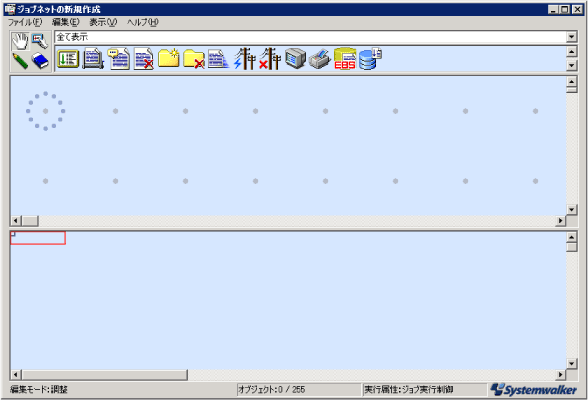This screenshot has width=588, height=400.
Task: Click icon palette down arrow
Action: [x=572, y=66]
